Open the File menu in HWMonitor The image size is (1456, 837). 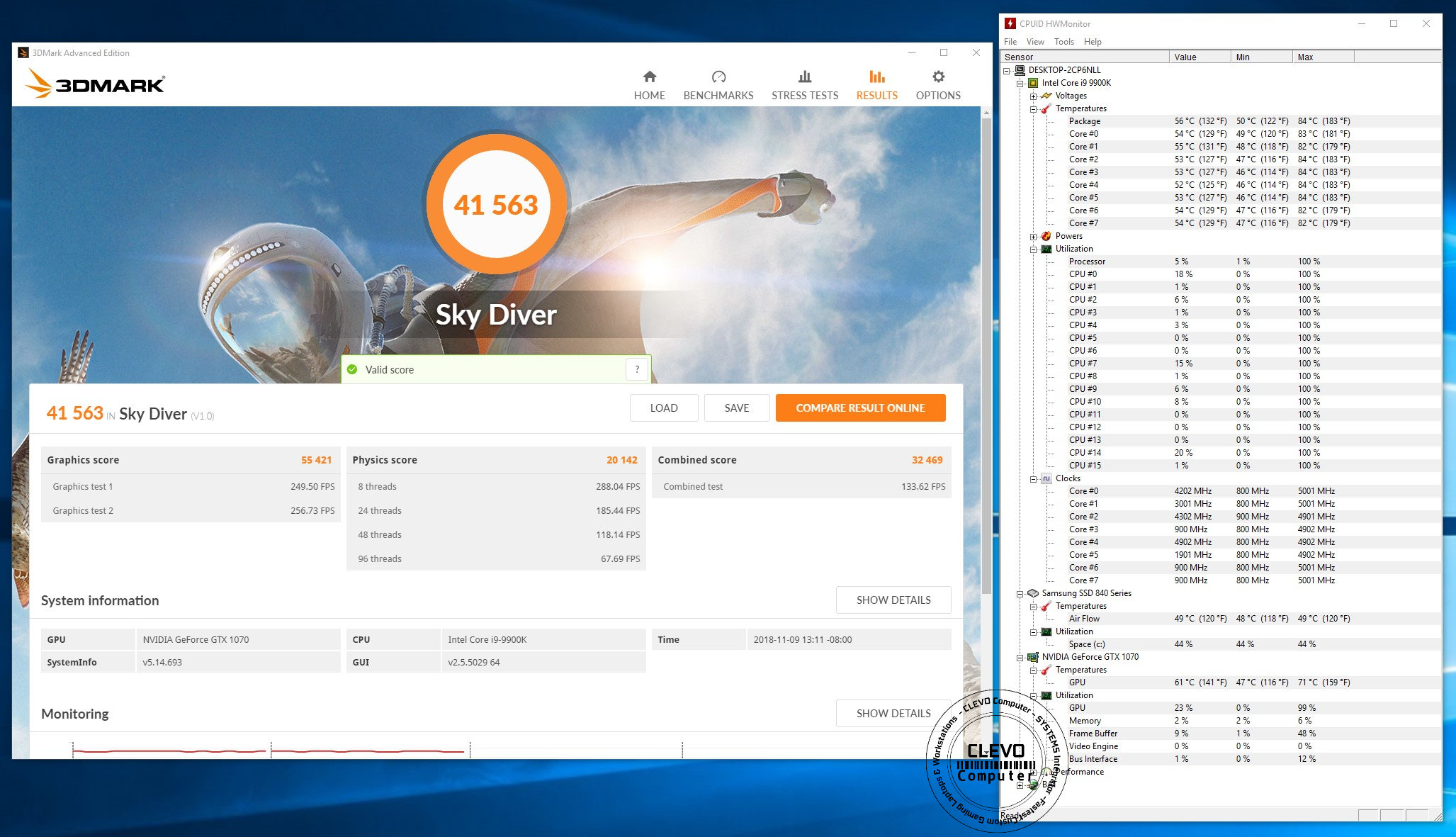click(x=1010, y=42)
